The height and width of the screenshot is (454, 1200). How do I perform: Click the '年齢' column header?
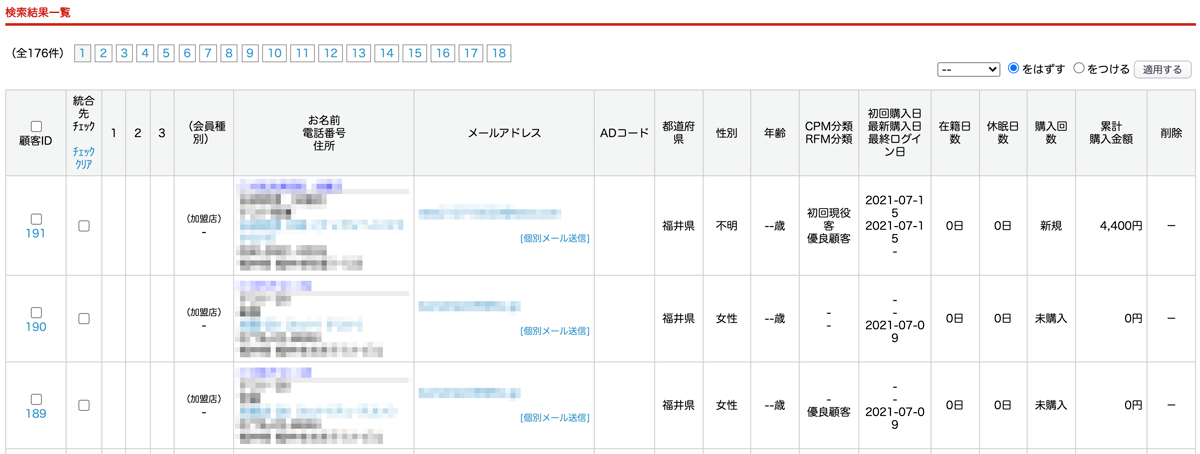(x=775, y=134)
